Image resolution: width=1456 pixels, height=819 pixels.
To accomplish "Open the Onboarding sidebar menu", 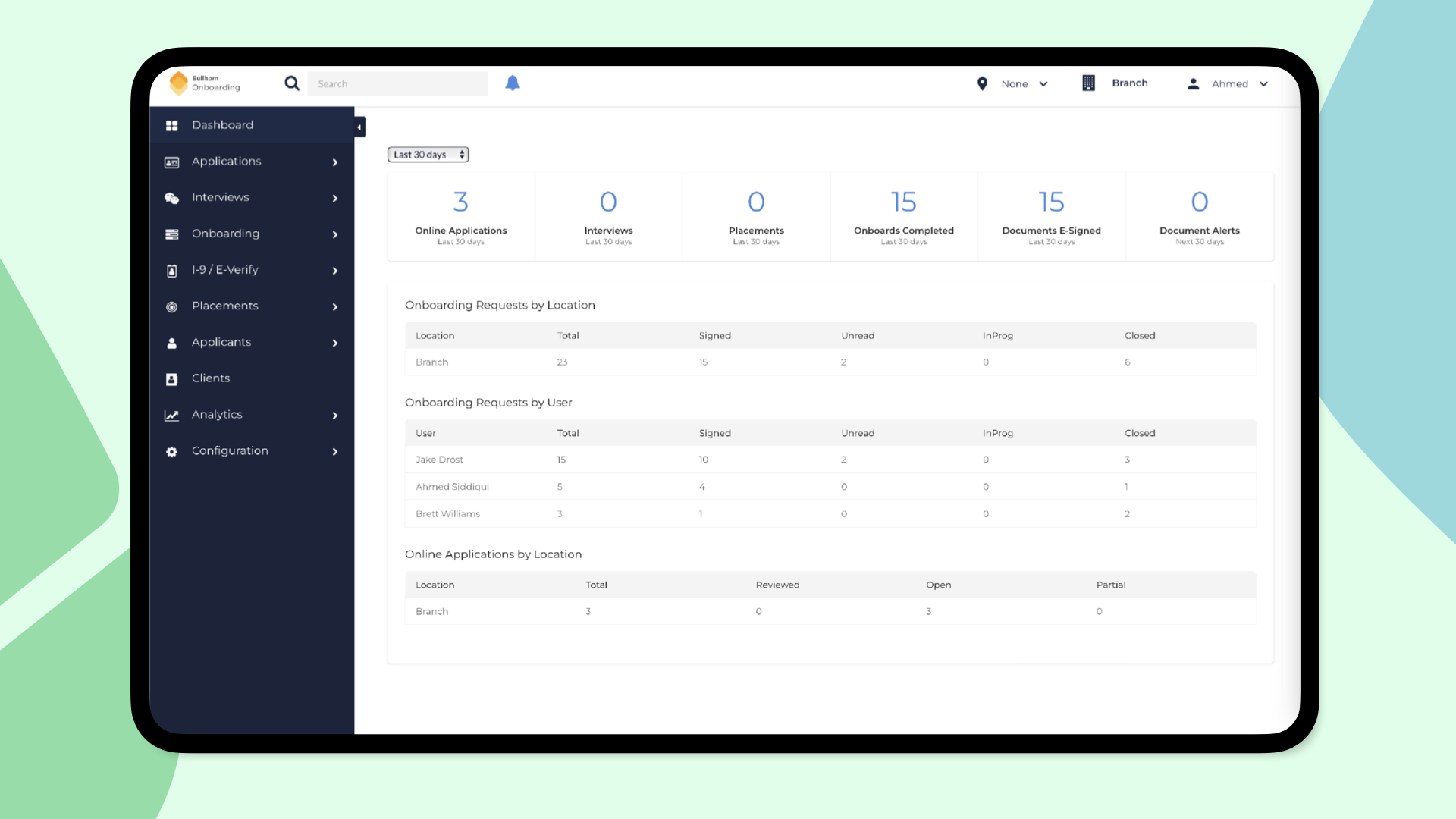I will tap(225, 234).
